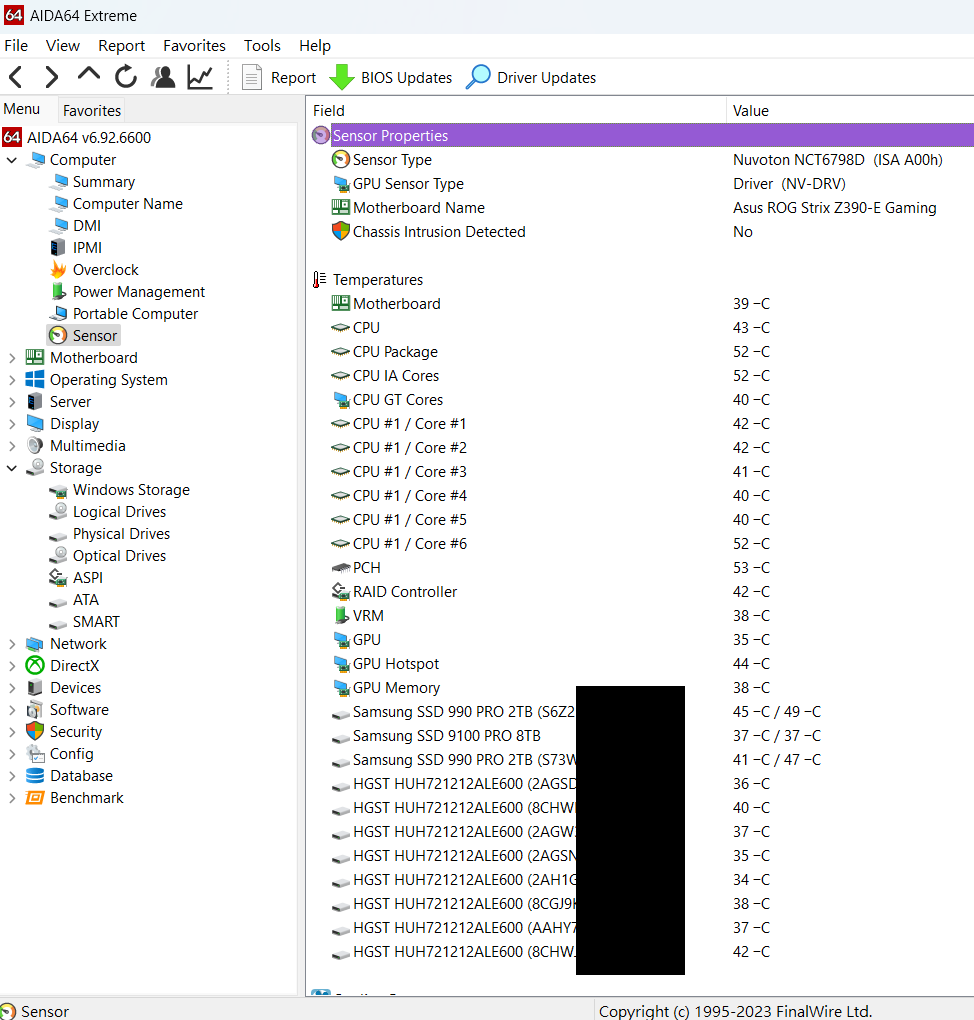This screenshot has width=974, height=1020.
Task: Collapse the Storage tree node
Action: tap(12, 468)
